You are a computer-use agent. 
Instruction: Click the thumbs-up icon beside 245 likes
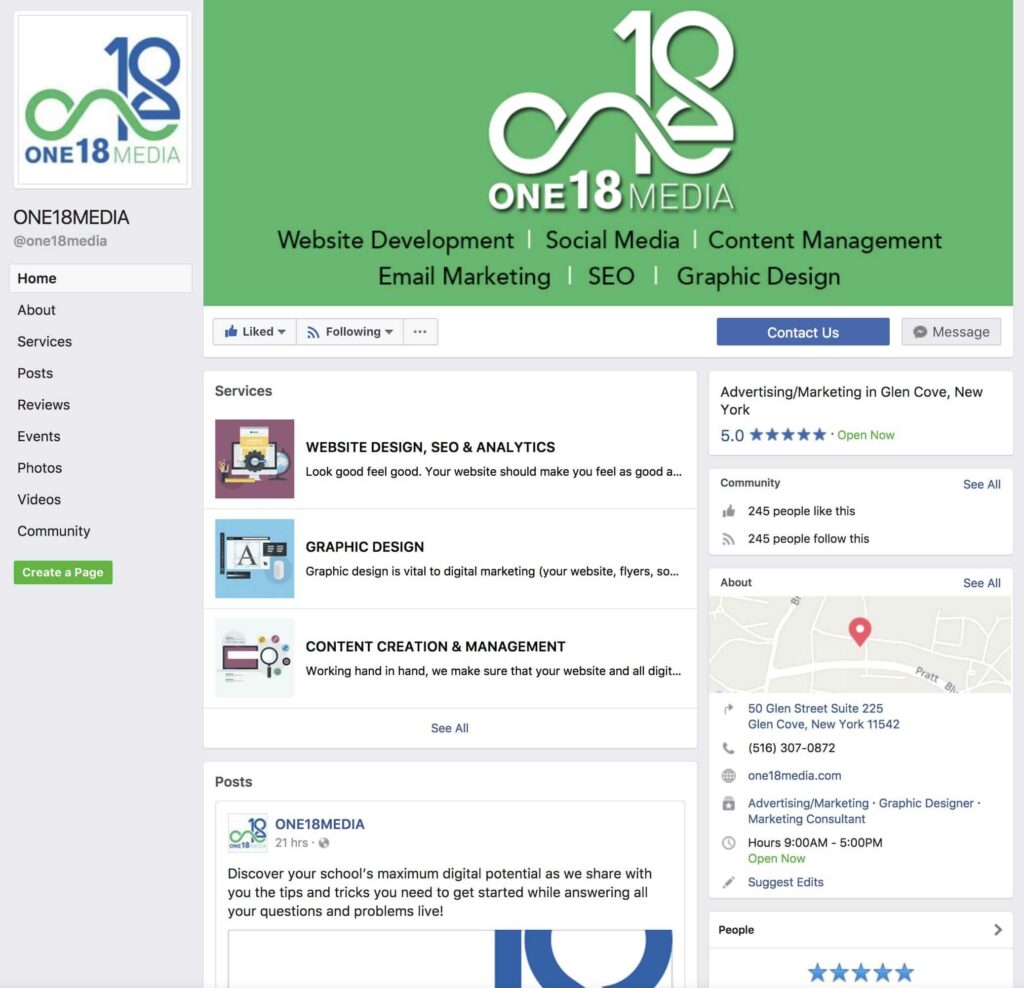pos(729,511)
